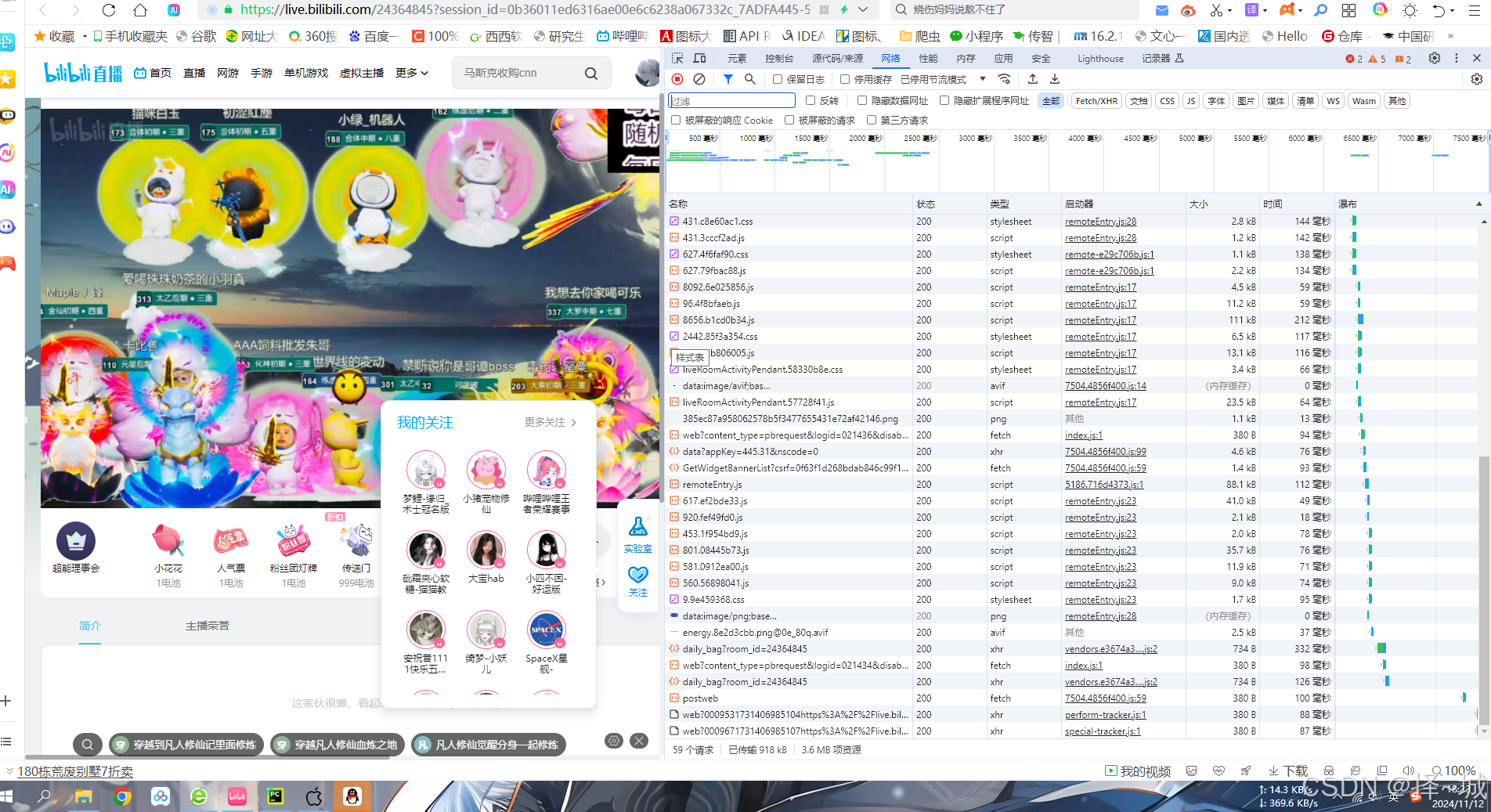
Task: Switch to the 主播荣誉 tab
Action: [208, 626]
